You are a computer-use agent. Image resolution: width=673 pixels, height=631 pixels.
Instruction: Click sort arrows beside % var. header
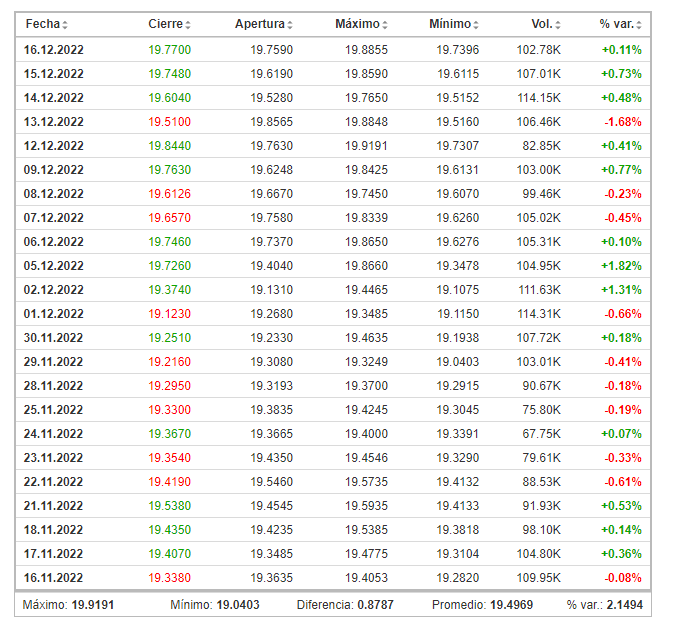click(639, 25)
